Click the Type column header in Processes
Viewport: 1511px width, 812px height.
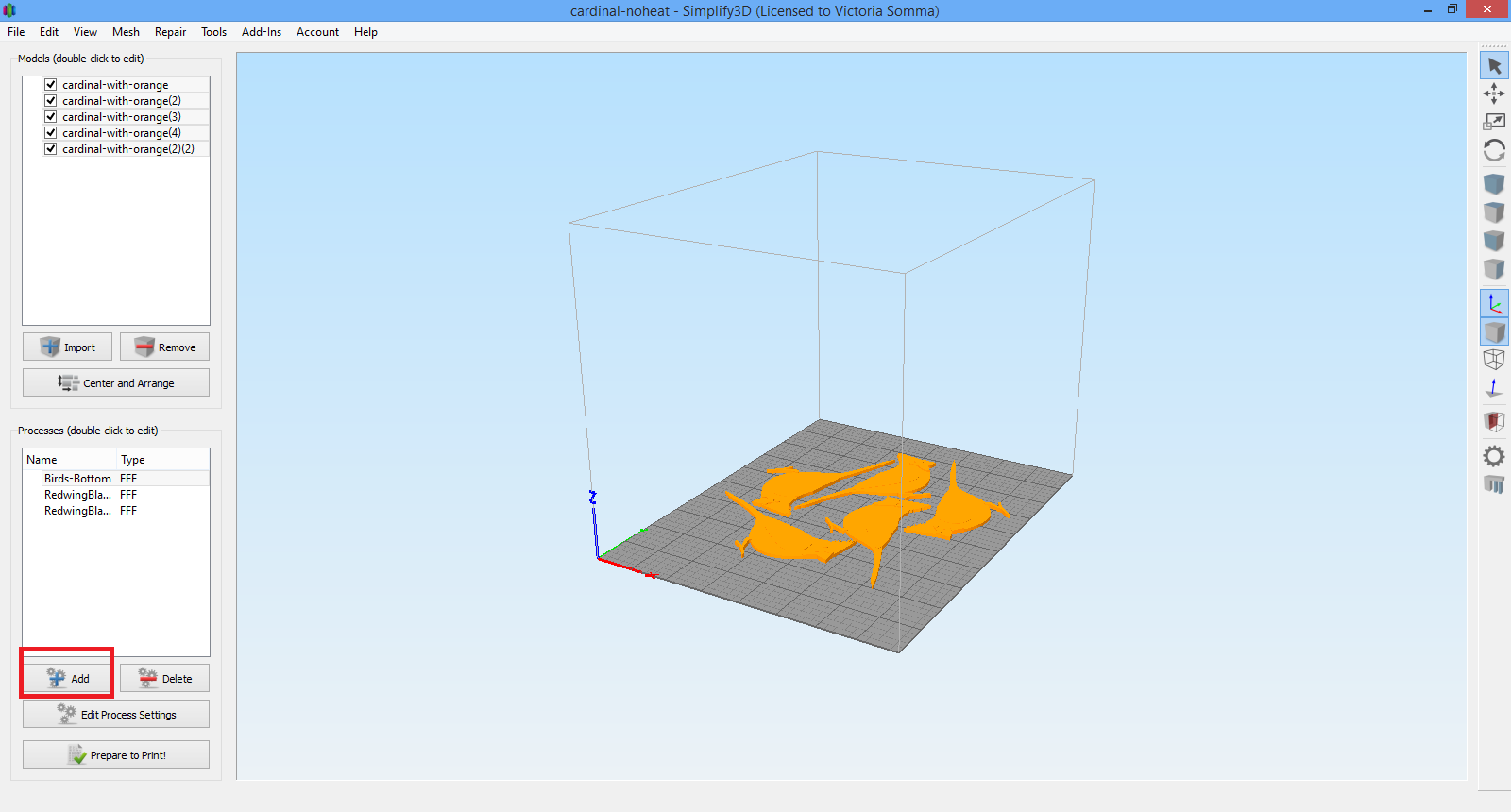tap(133, 460)
